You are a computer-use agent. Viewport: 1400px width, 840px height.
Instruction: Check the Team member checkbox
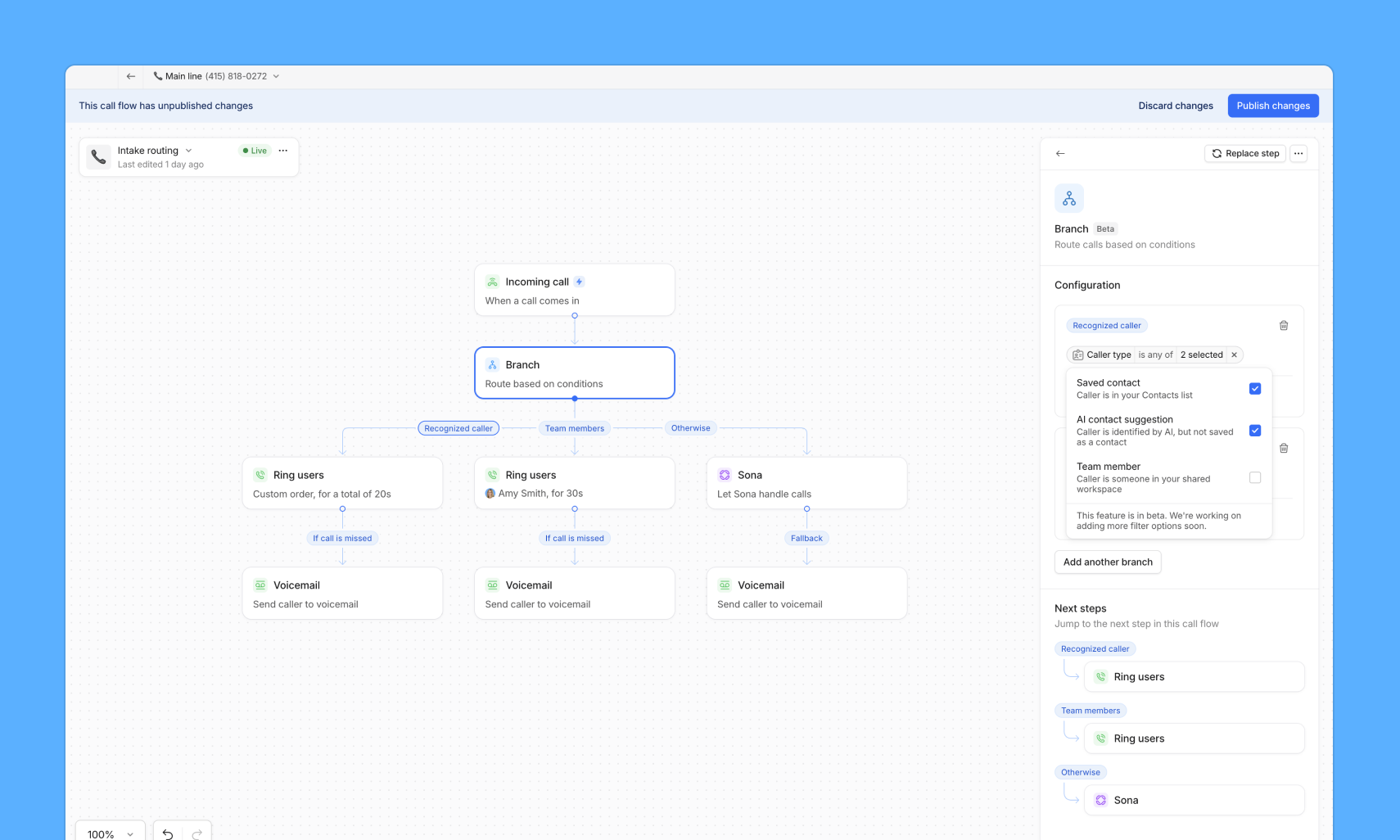pos(1255,477)
